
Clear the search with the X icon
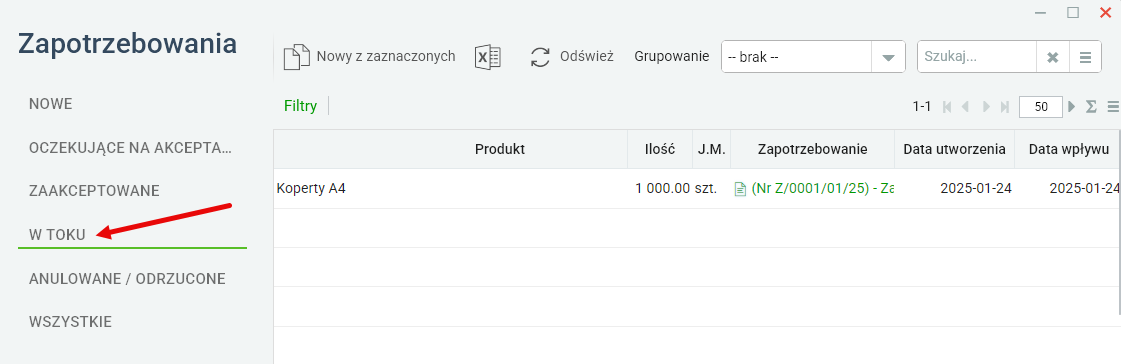(x=1052, y=57)
